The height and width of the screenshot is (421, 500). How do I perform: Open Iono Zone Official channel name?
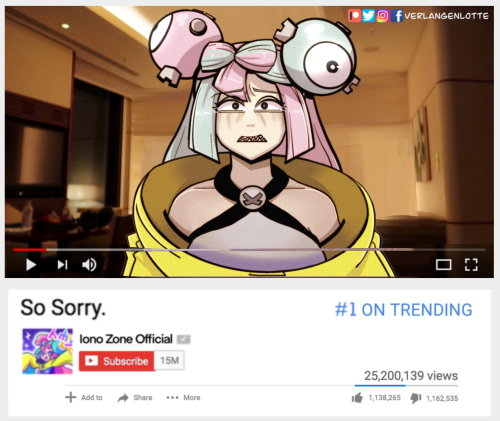point(126,339)
